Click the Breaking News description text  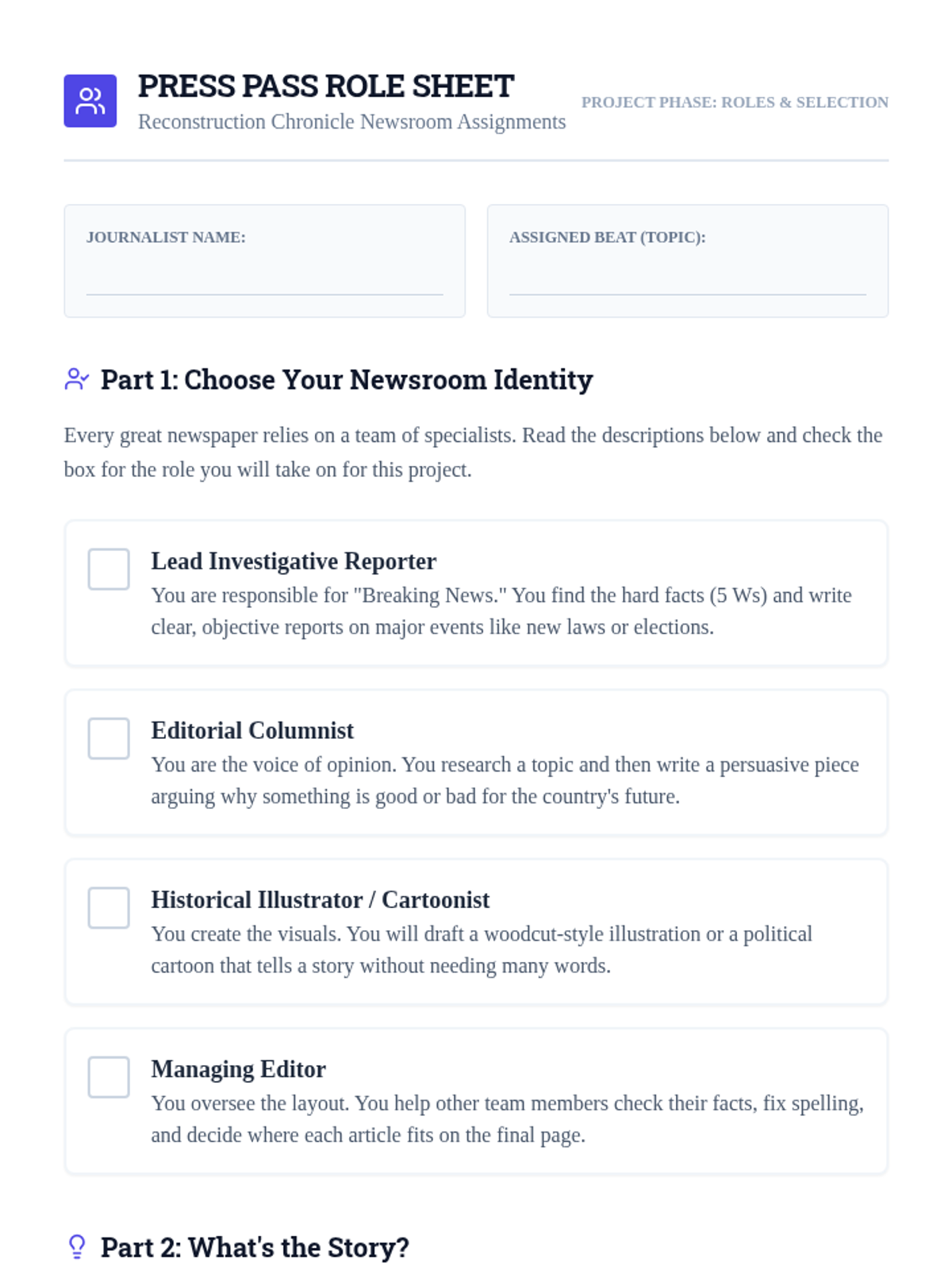pyautogui.click(x=501, y=611)
